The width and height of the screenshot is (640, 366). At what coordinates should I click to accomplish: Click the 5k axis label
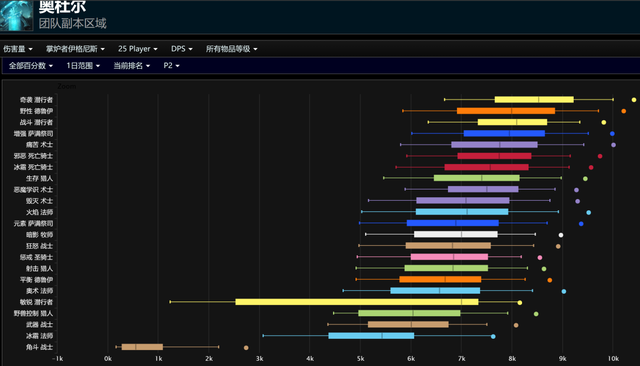point(360,359)
